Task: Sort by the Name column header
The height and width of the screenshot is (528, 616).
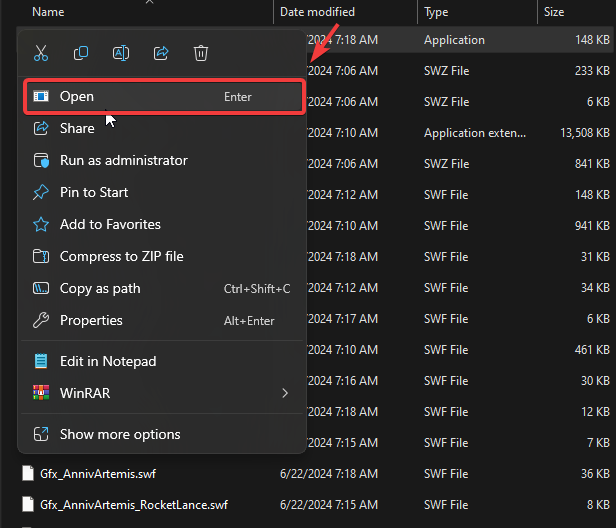Action: 48,12
